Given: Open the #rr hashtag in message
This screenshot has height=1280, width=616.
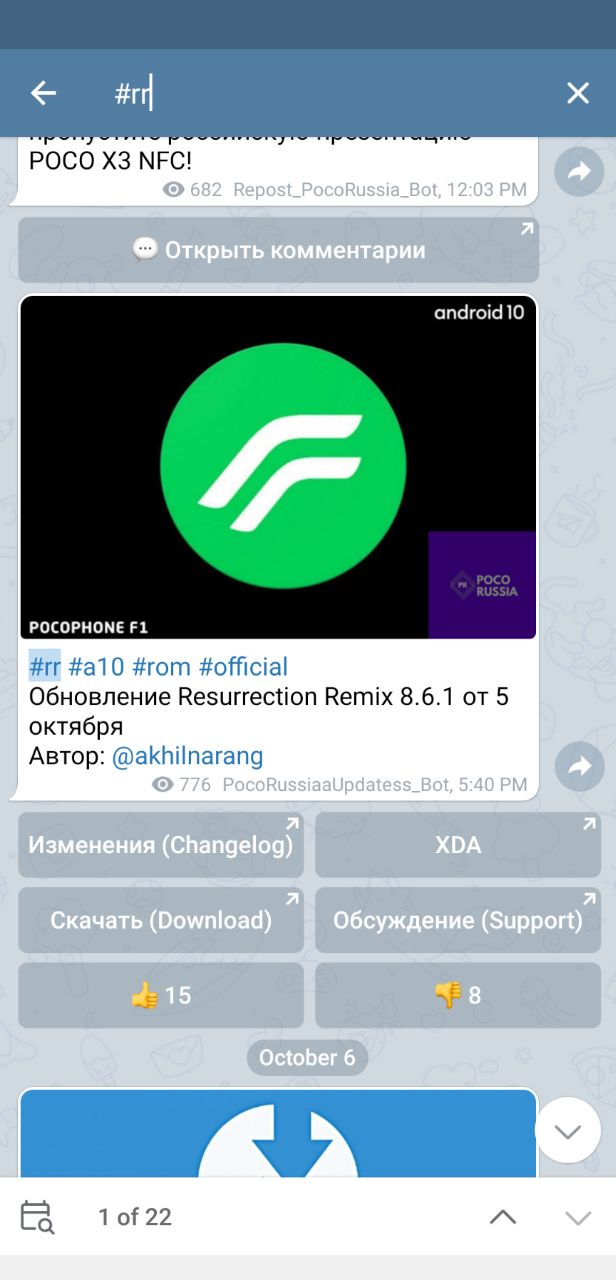Looking at the screenshot, I should click(45, 667).
